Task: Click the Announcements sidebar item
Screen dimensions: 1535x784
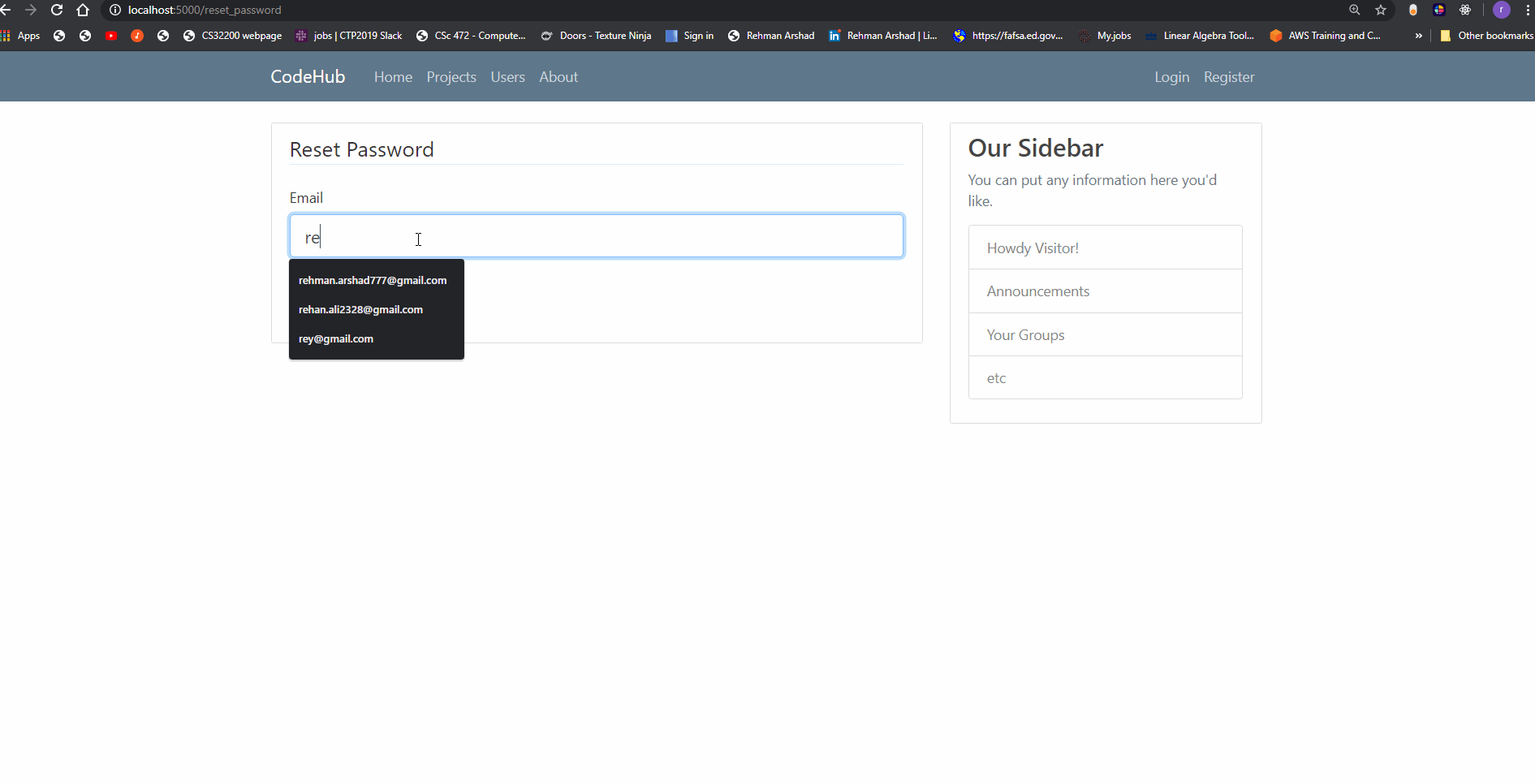Action: click(x=1105, y=291)
